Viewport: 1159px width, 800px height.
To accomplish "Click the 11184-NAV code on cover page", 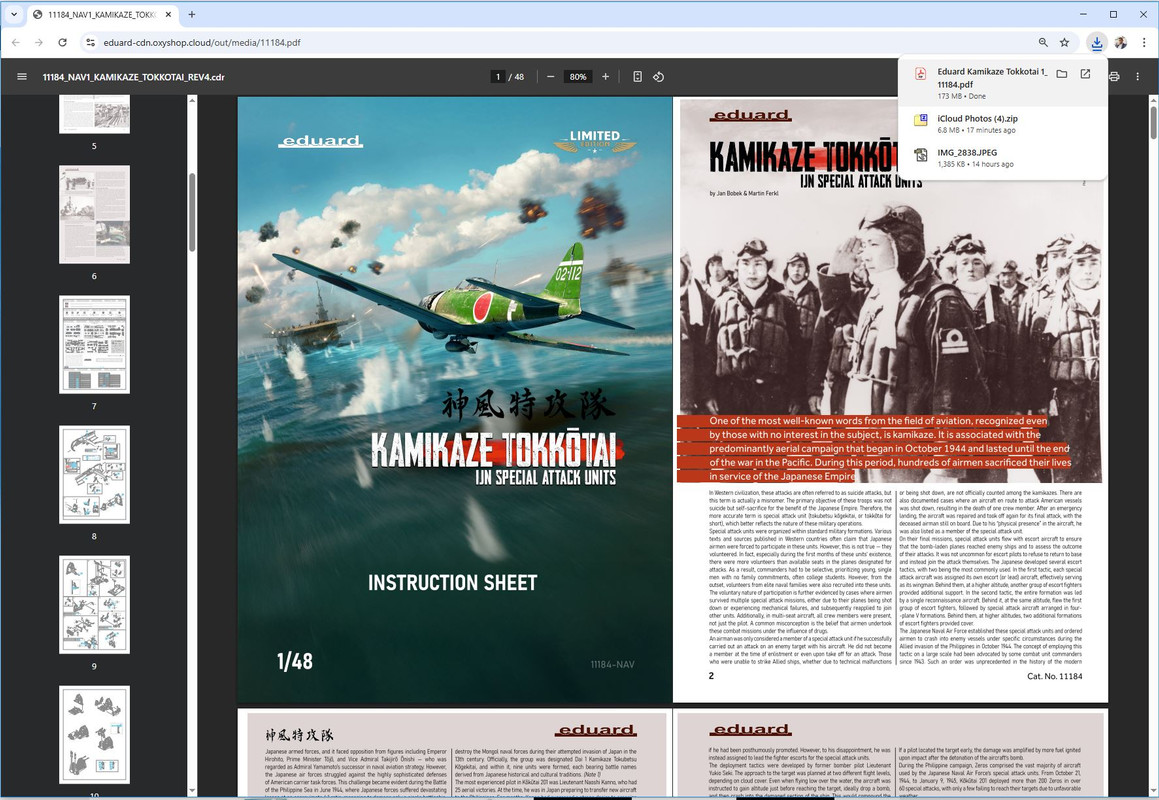I will point(612,664).
